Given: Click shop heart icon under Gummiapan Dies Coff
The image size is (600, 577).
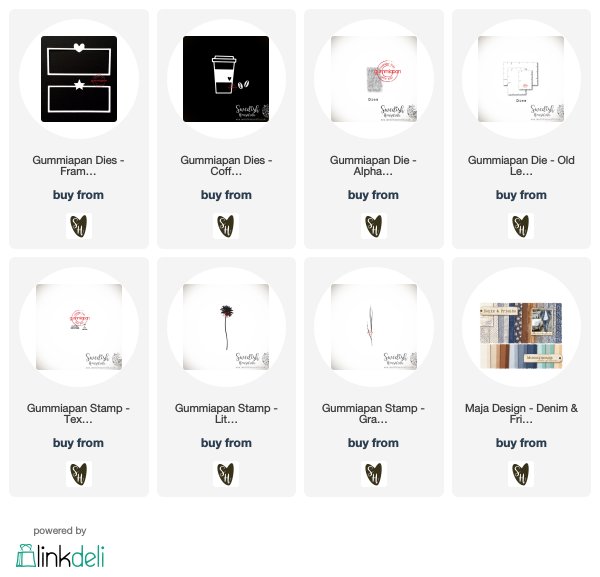Looking at the screenshot, I should tap(226, 226).
